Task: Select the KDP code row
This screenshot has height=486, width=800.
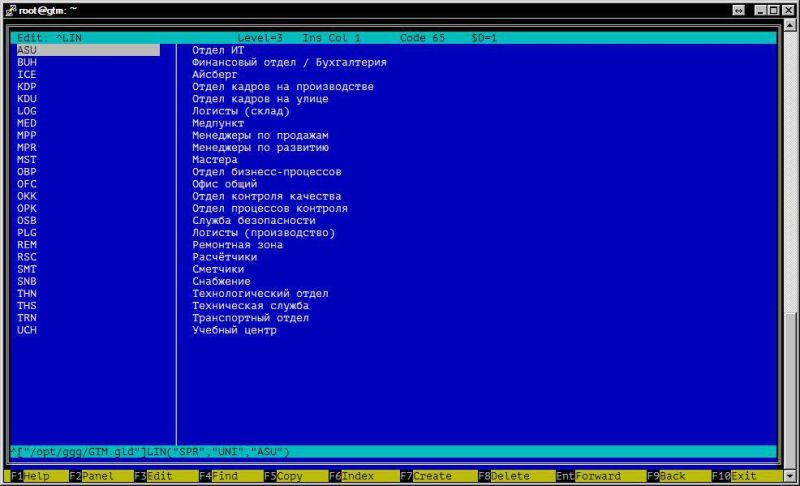Action: click(27, 87)
